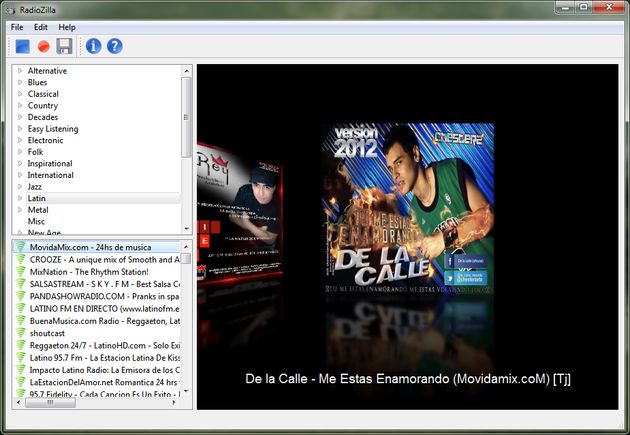Select CROOZE smooth mix station text
Image resolution: width=630 pixels, height=435 pixels.
[104, 259]
